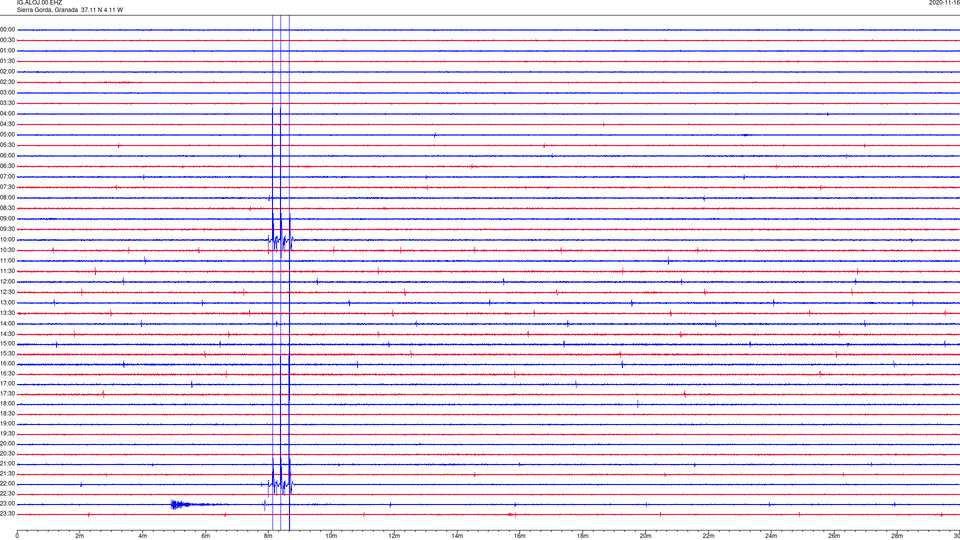Image resolution: width=960 pixels, height=540 pixels.
Task: Pick the 8m x-axis label
Action: (268, 536)
